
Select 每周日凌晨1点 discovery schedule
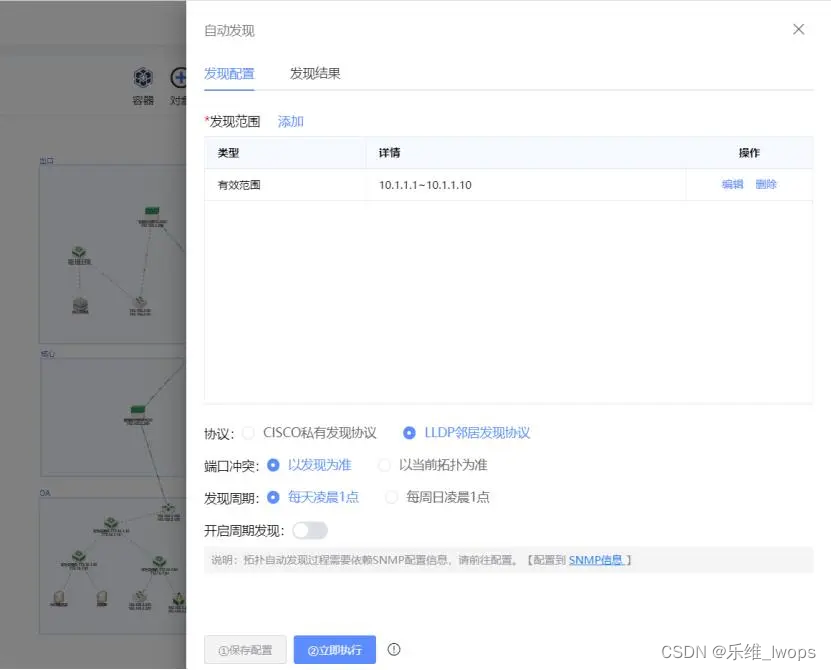click(390, 497)
